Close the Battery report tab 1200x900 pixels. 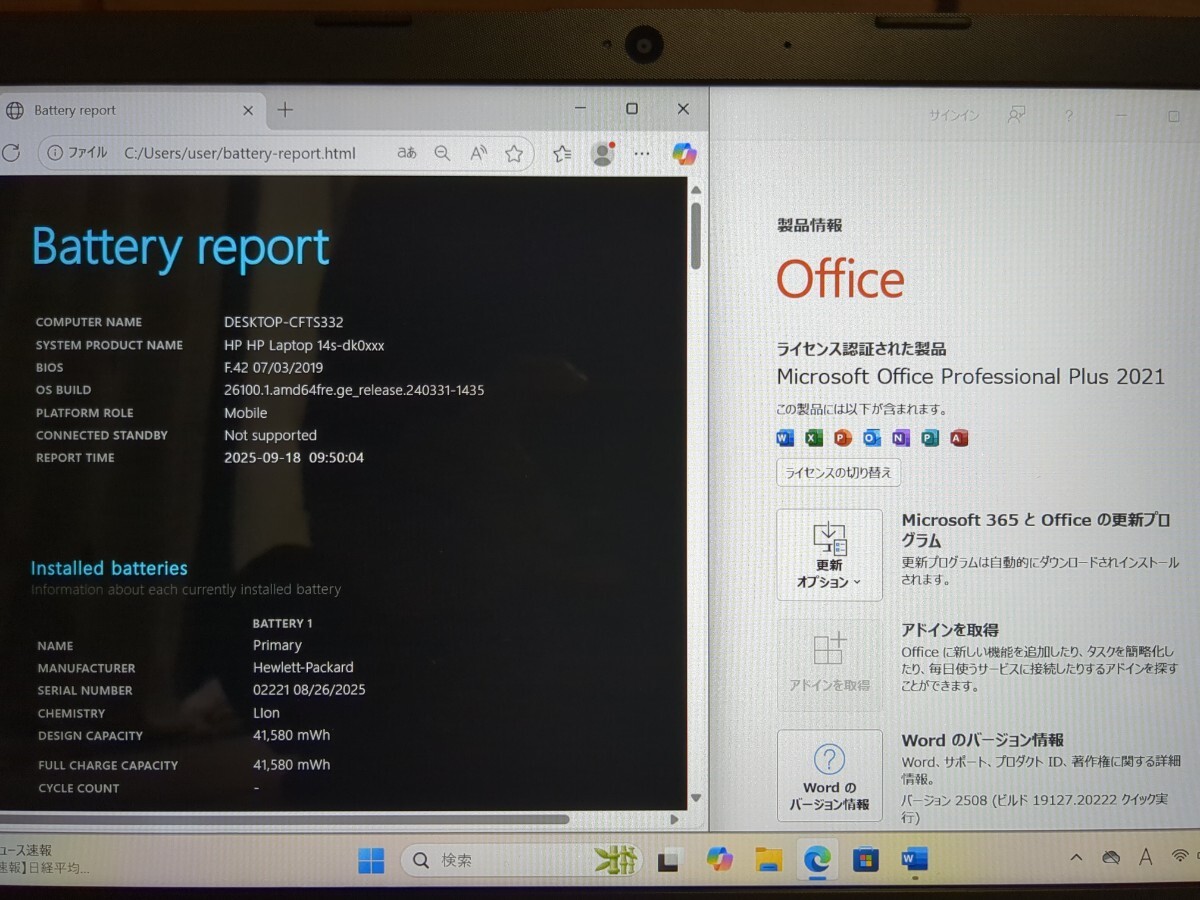(248, 111)
